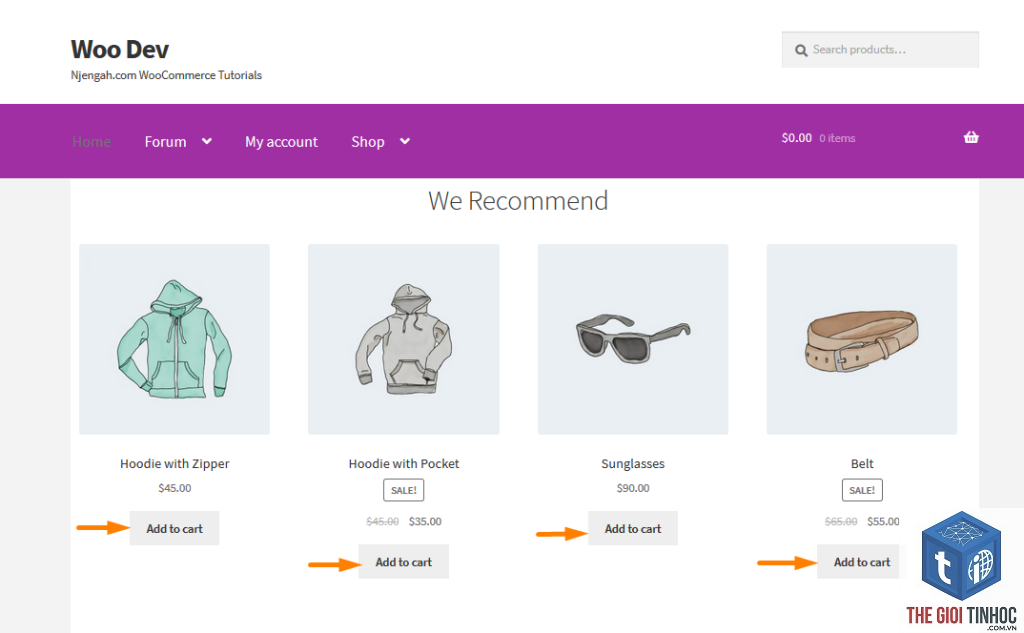This screenshot has width=1024, height=633.
Task: Click the $55.00 Belt sale price
Action: 883,521
